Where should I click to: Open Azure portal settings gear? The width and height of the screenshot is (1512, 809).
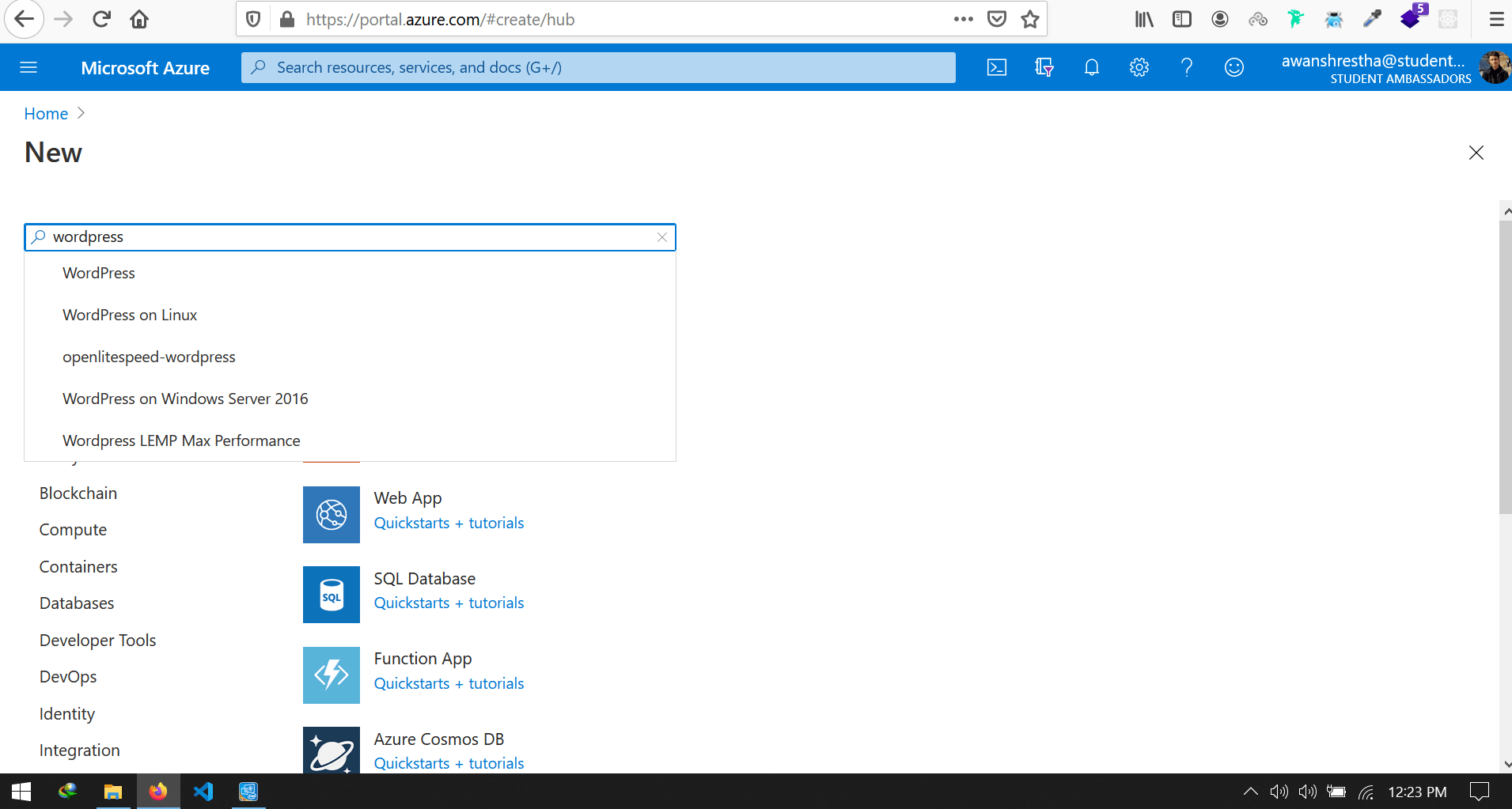[x=1139, y=67]
